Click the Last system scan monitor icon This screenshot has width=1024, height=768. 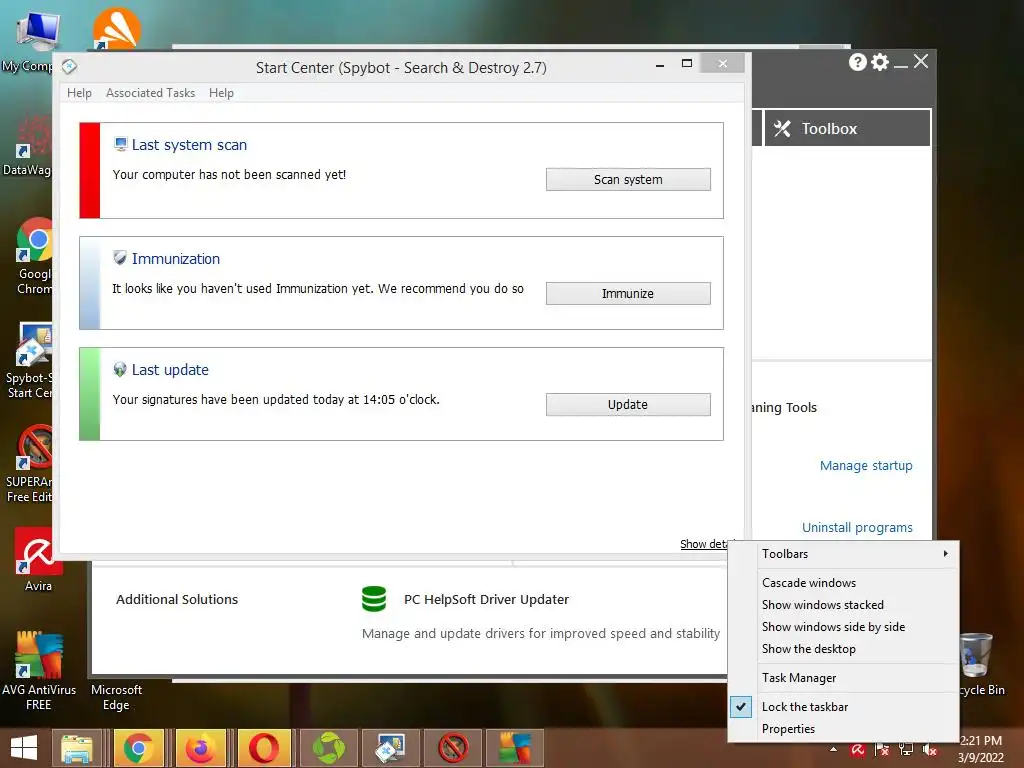point(120,144)
